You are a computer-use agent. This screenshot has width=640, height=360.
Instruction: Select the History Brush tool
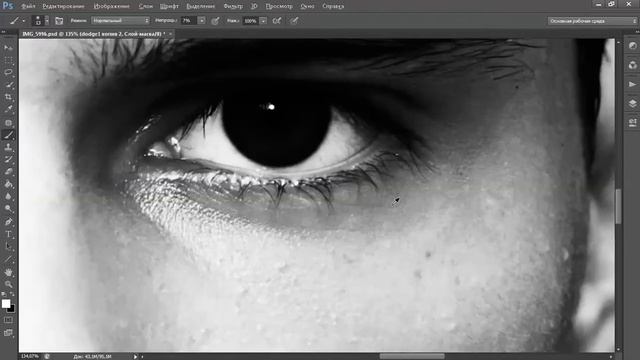click(x=8, y=159)
